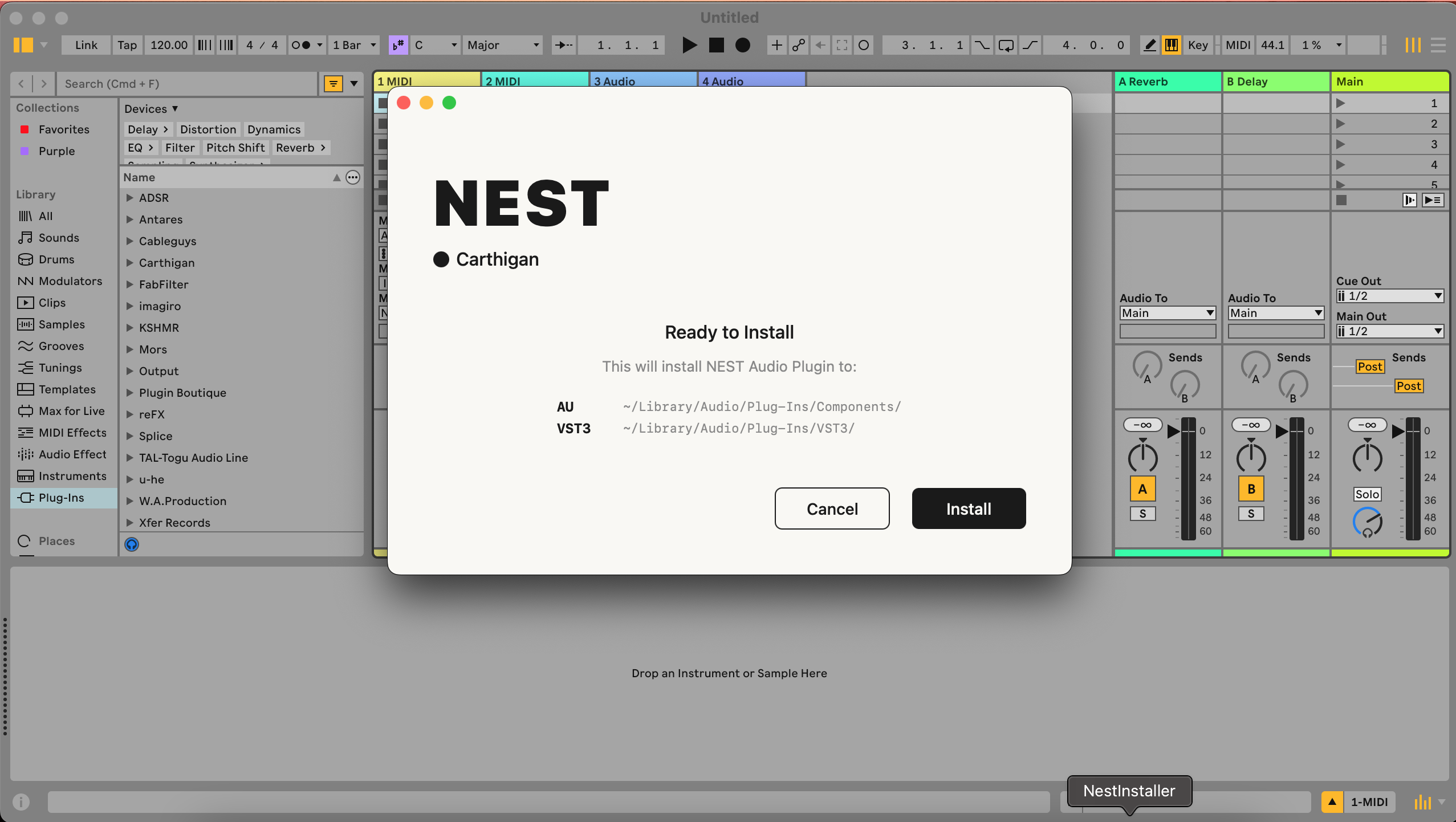Image resolution: width=1456 pixels, height=822 pixels.
Task: Click the Link button
Action: click(86, 45)
